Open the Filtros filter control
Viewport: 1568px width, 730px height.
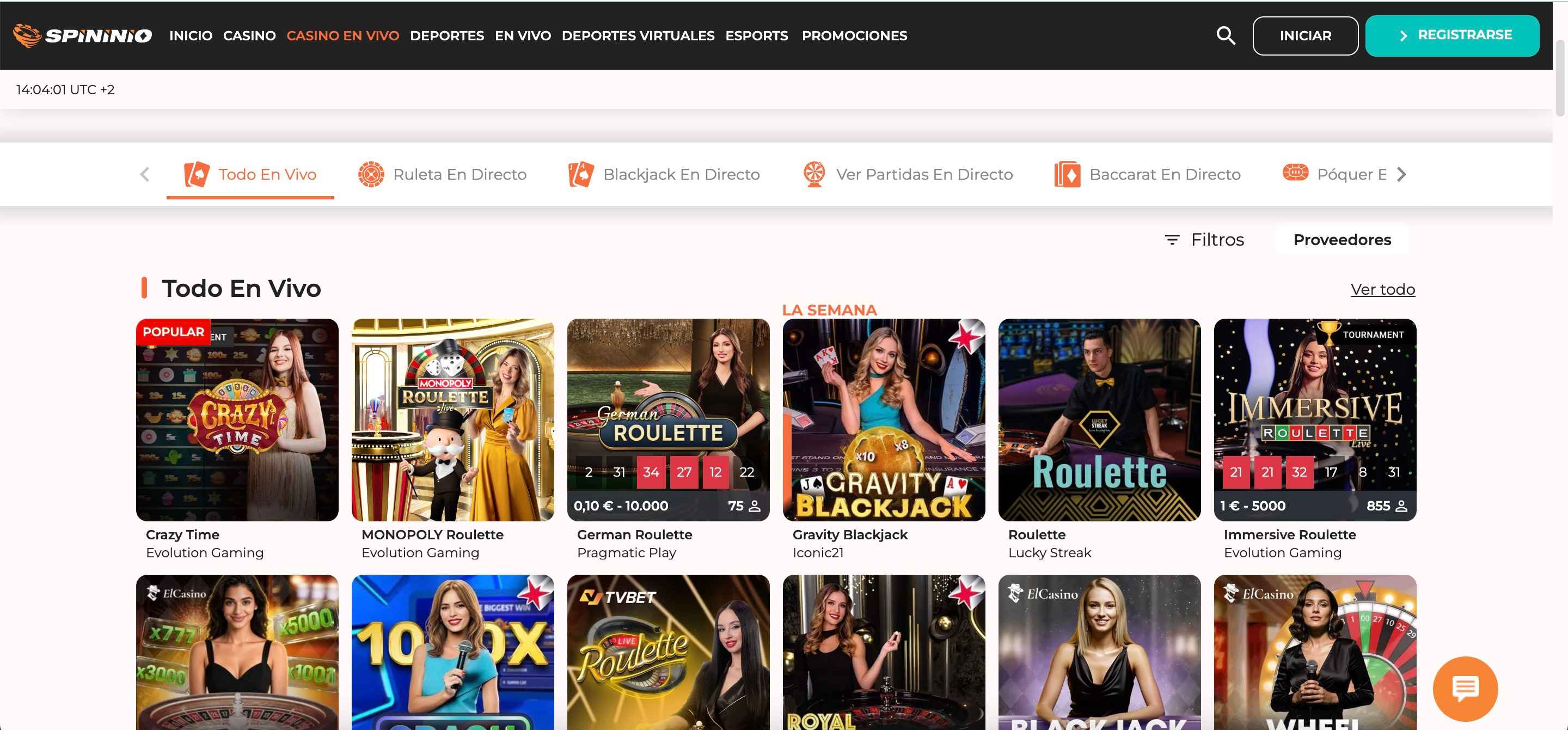point(1204,239)
